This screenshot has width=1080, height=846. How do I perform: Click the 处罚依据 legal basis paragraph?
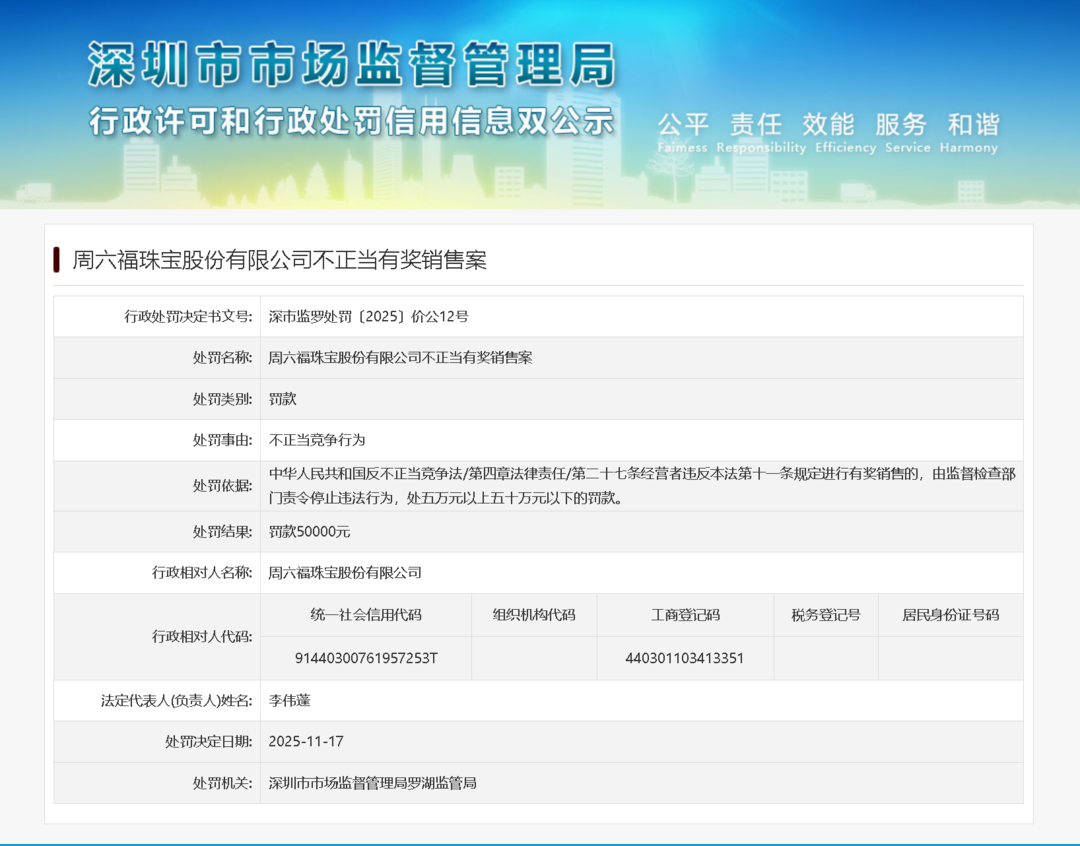[x=640, y=485]
